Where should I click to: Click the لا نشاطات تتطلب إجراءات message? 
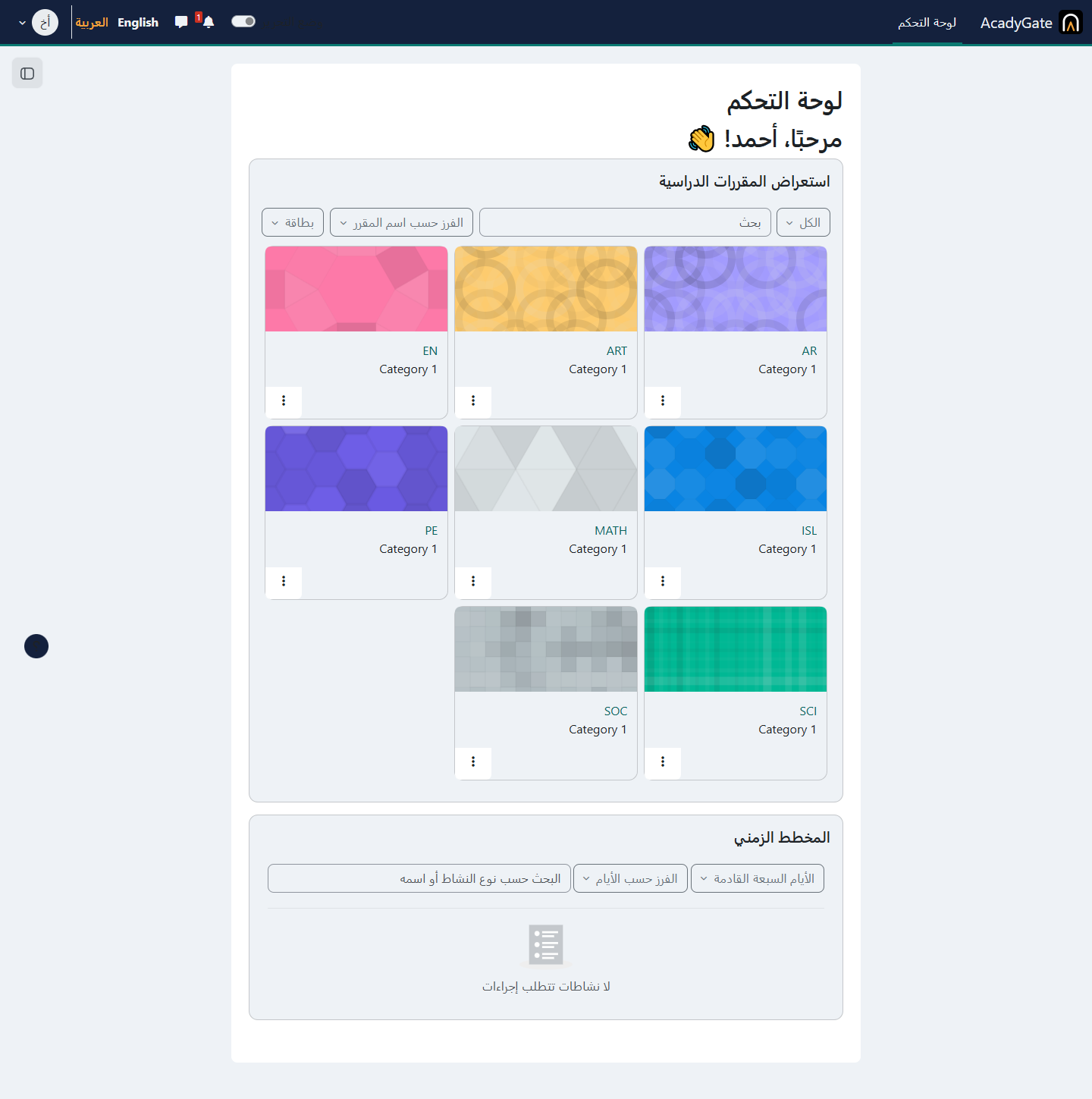coord(546,986)
